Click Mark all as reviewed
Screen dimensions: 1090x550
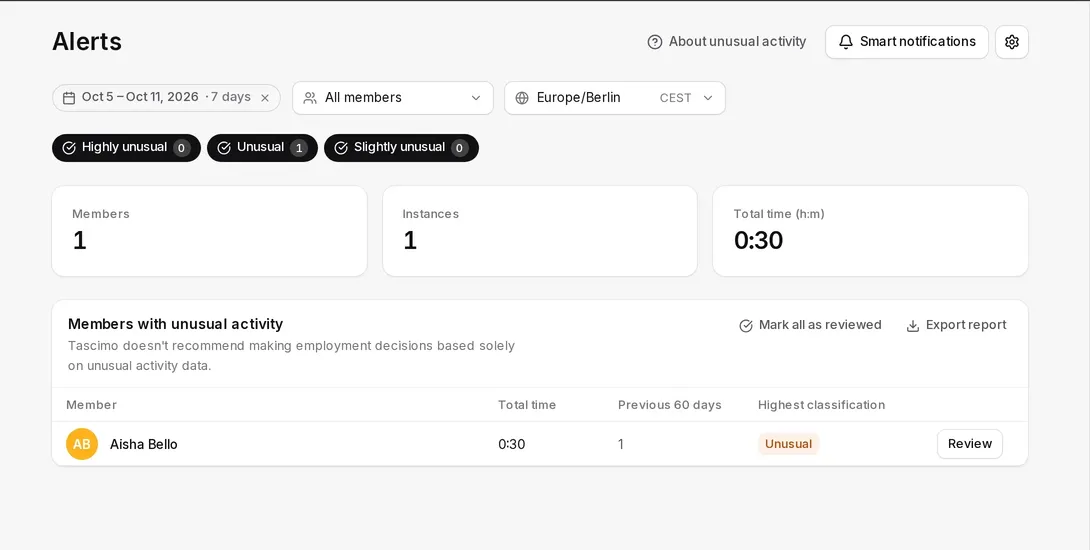(810, 325)
